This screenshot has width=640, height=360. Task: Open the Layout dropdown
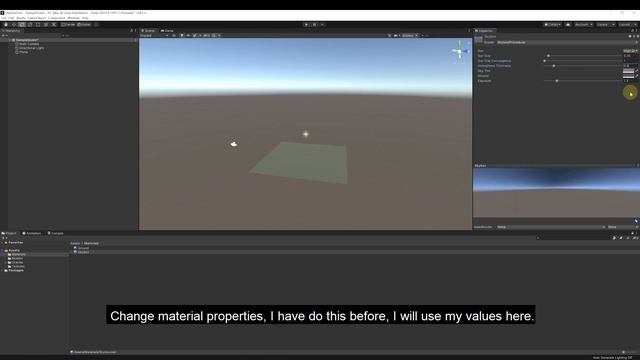click(x=627, y=24)
